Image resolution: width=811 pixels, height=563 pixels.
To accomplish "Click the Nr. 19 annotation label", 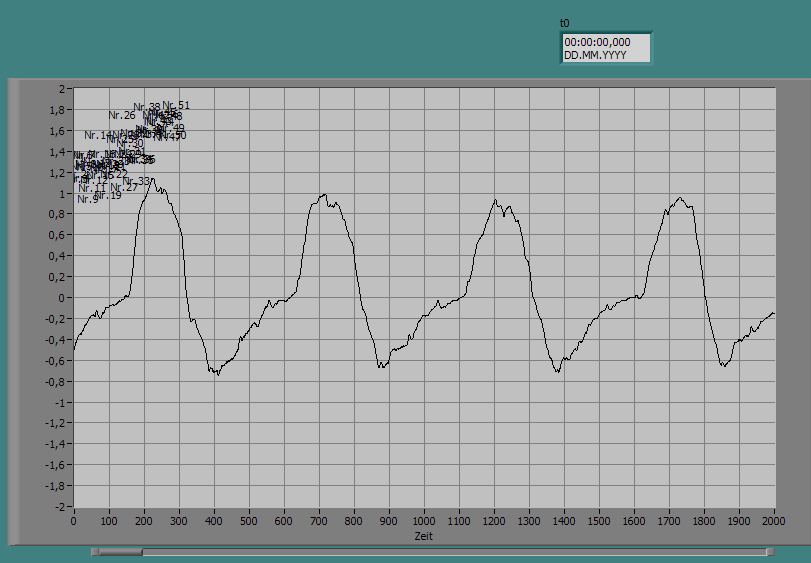I will (x=108, y=195).
